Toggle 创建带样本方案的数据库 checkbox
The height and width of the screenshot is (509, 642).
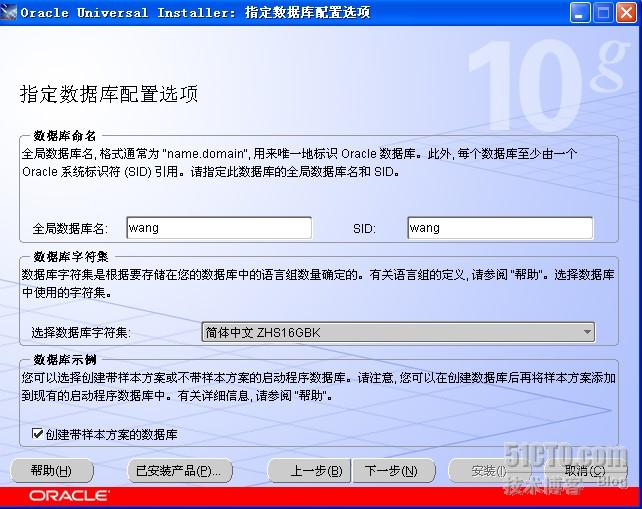click(37, 433)
